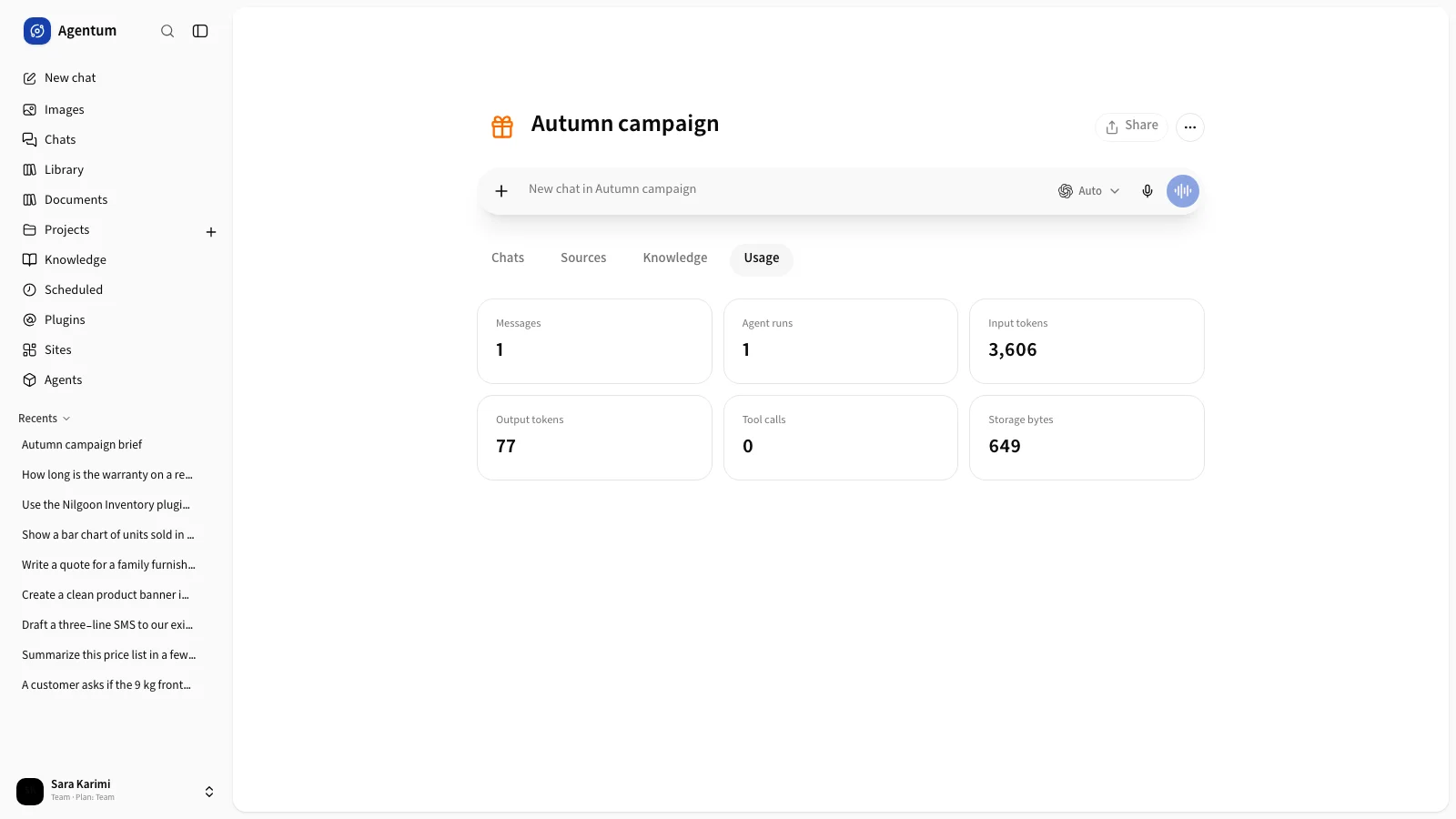Click the Messages usage card

pyautogui.click(x=594, y=341)
